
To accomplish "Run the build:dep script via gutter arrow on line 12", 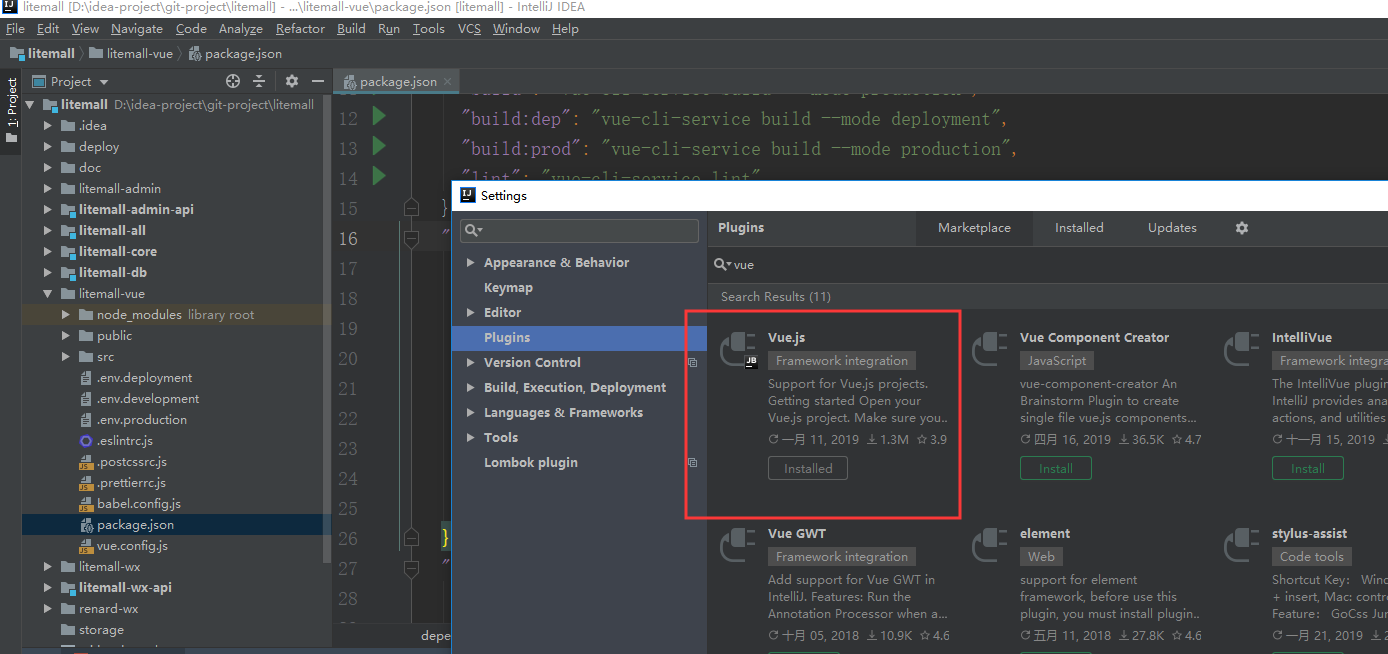I will (x=378, y=117).
